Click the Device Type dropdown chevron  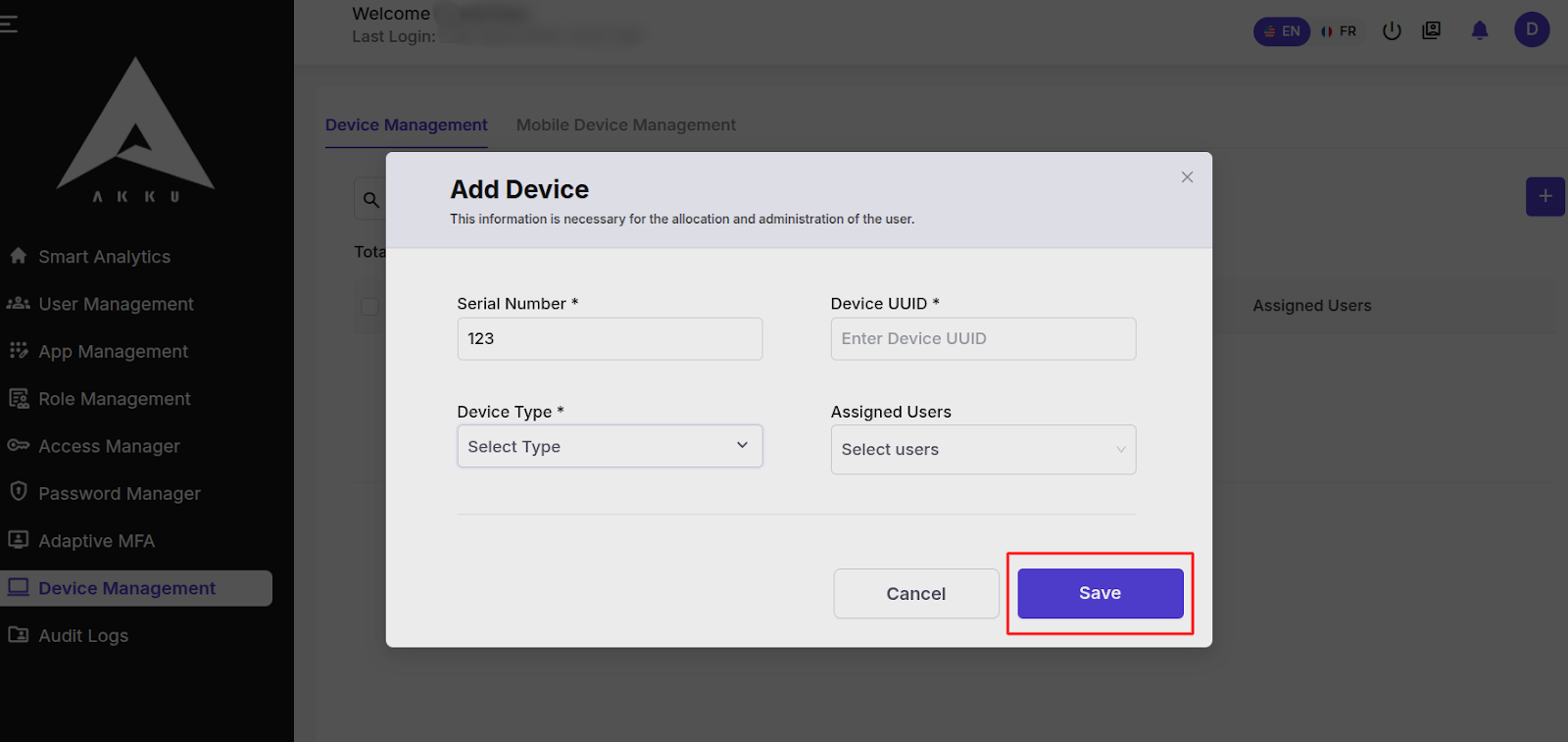[742, 445]
